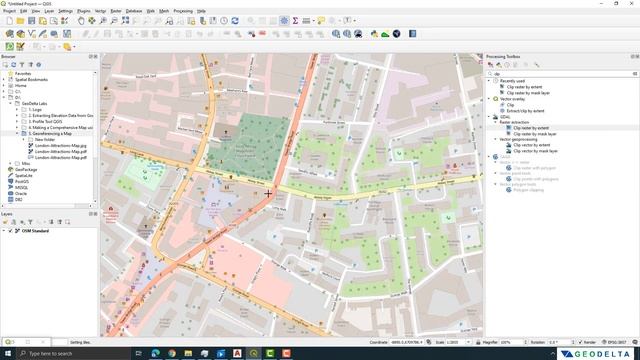The height and width of the screenshot is (360, 640).
Task: Open the Raster menu
Action: point(116,11)
